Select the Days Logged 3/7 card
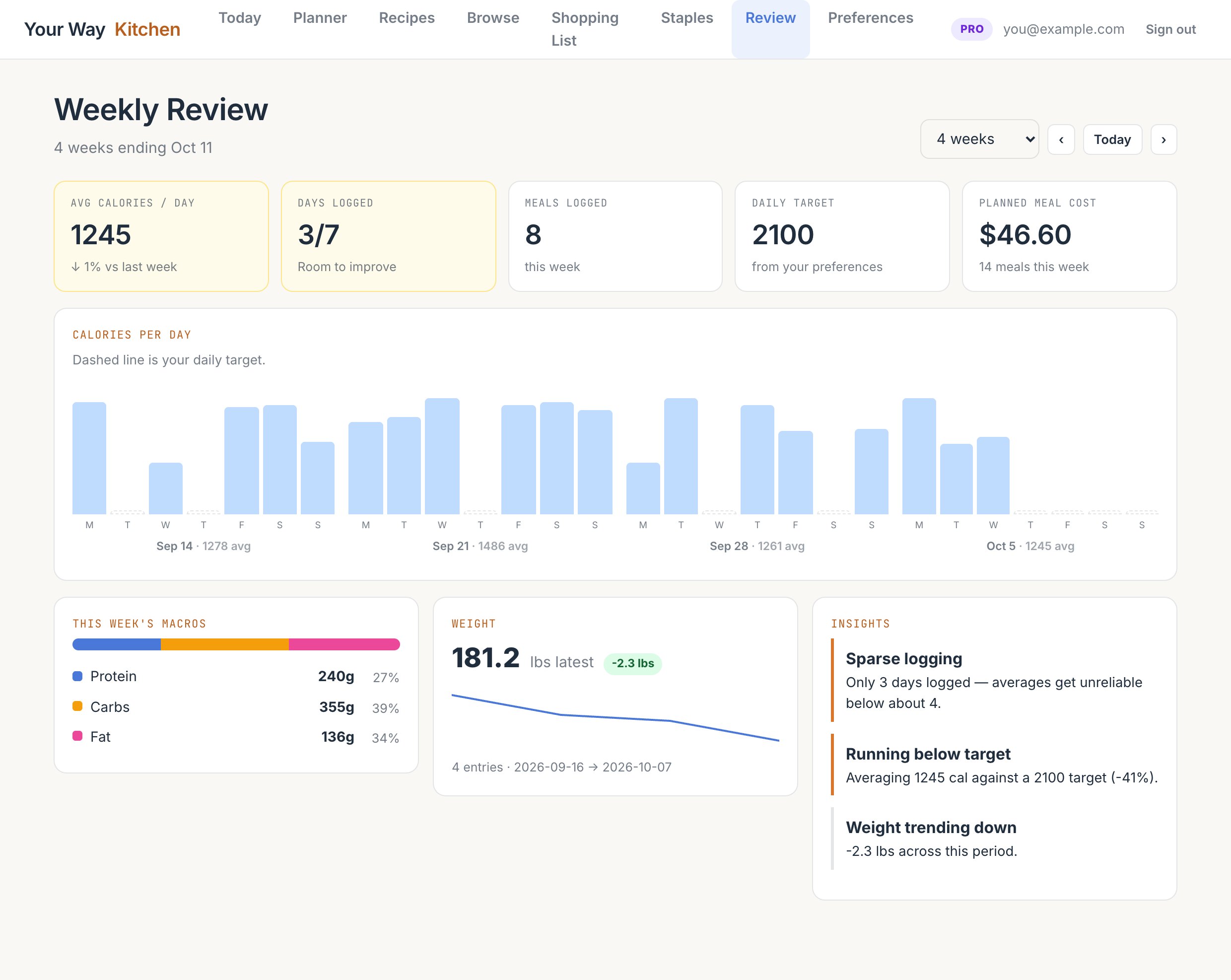This screenshot has height=980, width=1231. pyautogui.click(x=388, y=236)
